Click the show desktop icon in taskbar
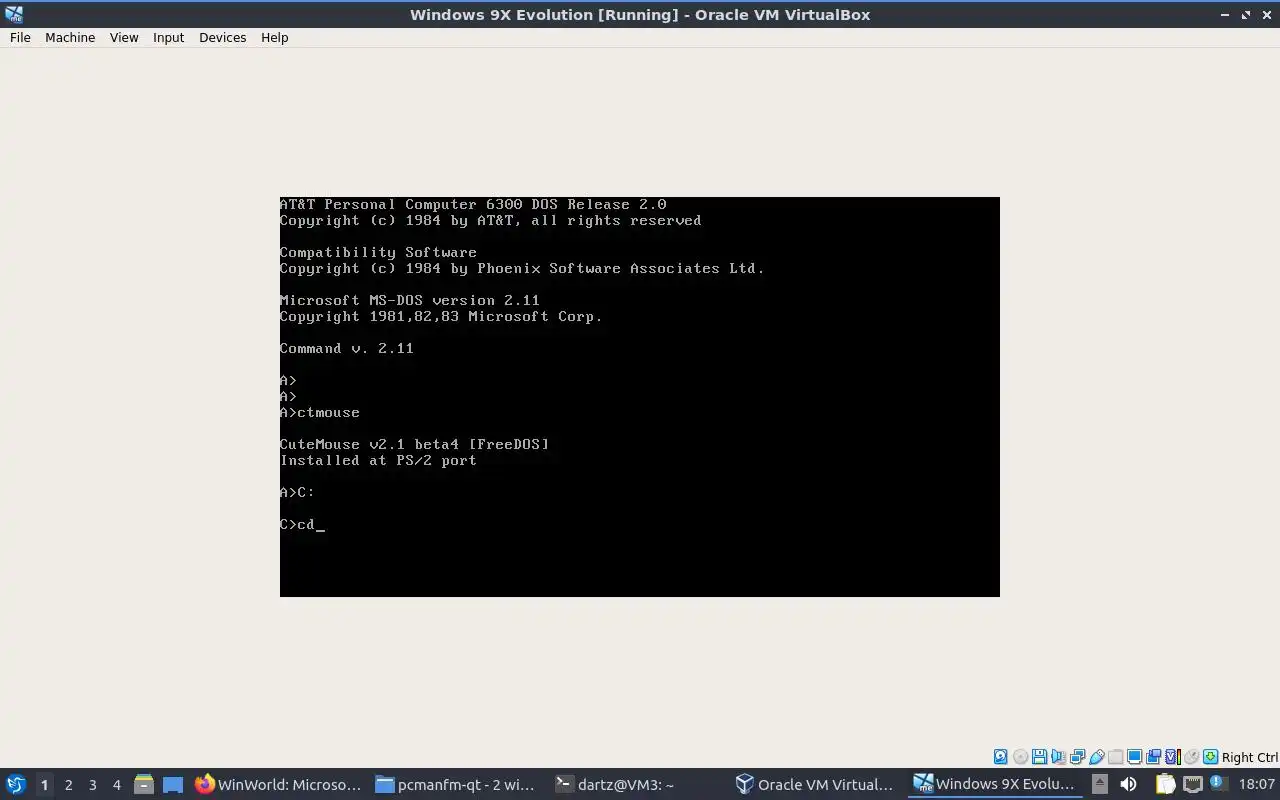The image size is (1280, 800). tap(172, 784)
